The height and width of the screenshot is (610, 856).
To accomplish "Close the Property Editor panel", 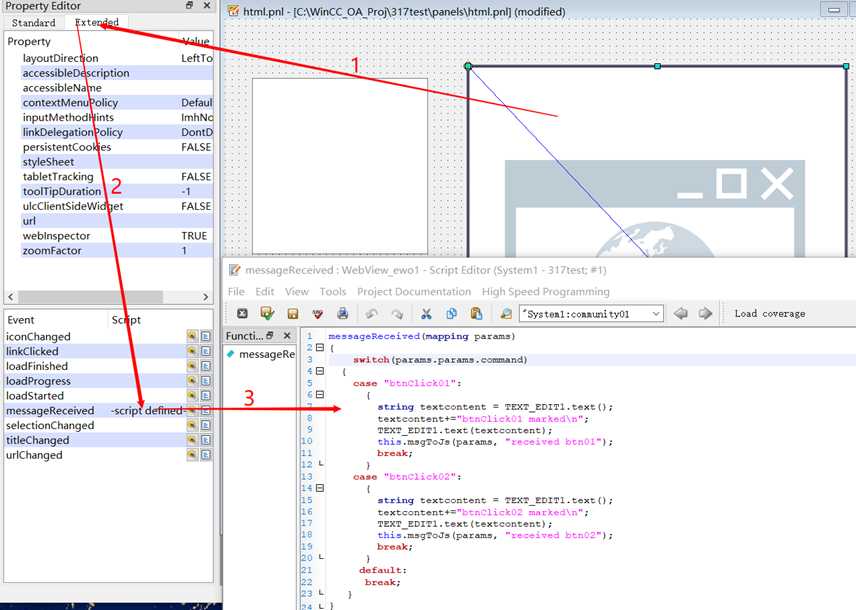I will click(x=207, y=5).
